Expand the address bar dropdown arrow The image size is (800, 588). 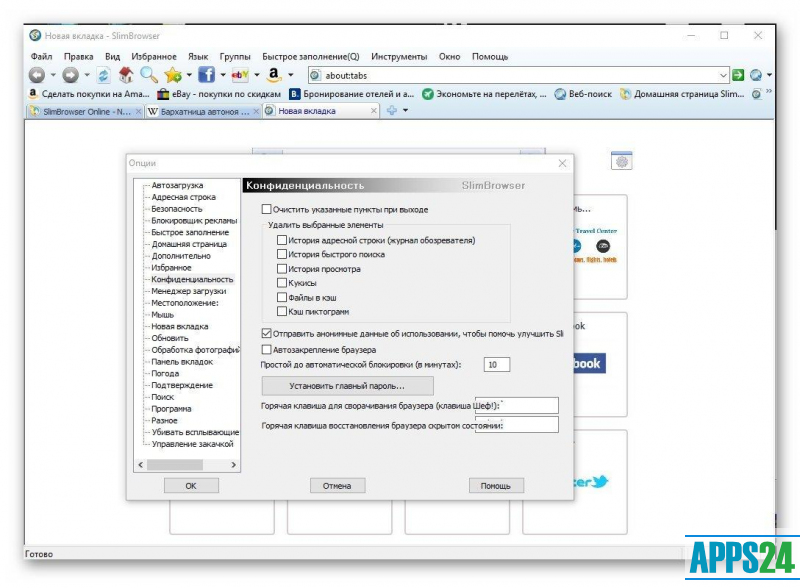click(x=724, y=75)
